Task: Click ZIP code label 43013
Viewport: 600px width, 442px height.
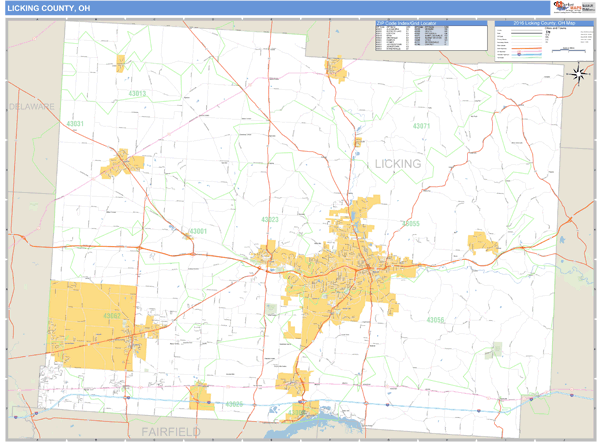Action: (137, 93)
